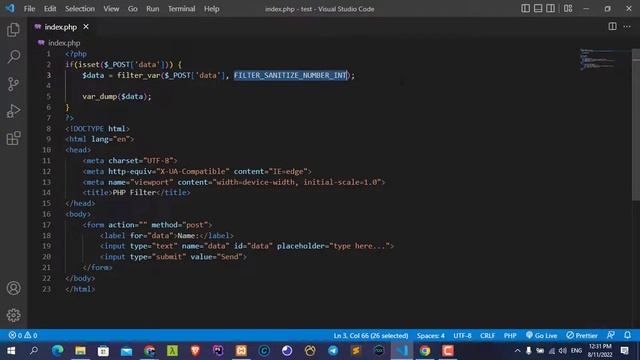Toggle the primary side bar layout button
The width and height of the screenshot is (640, 360).
pyautogui.click(x=526, y=9)
